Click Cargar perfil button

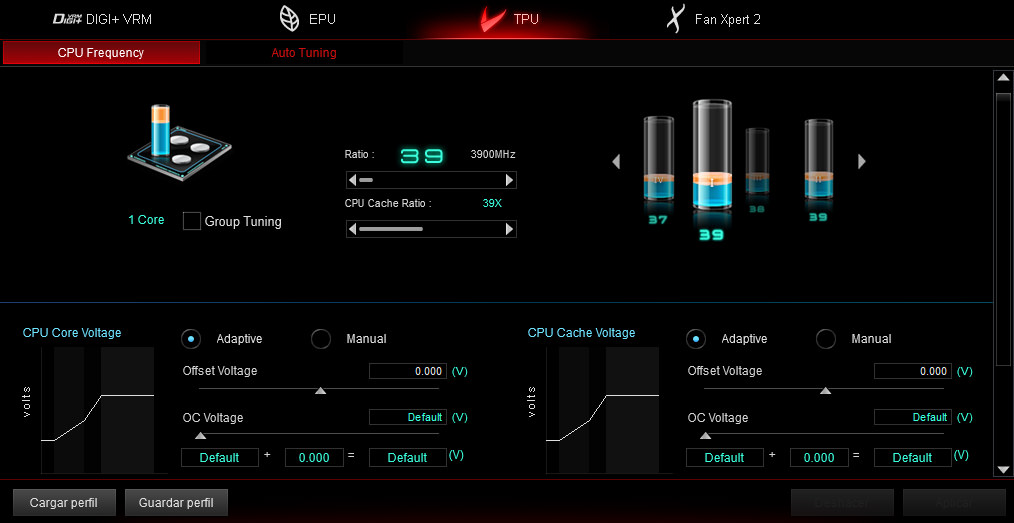[64, 502]
